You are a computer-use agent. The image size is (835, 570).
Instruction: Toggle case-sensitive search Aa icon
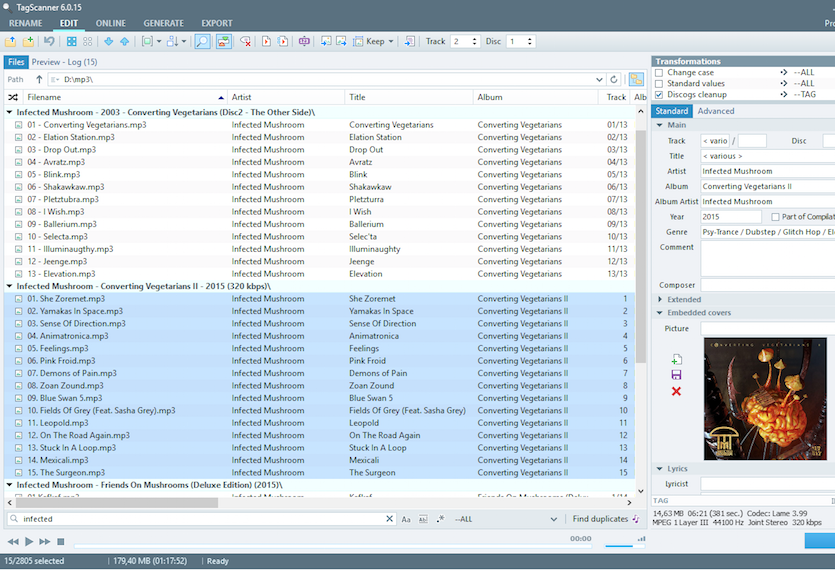(x=406, y=519)
